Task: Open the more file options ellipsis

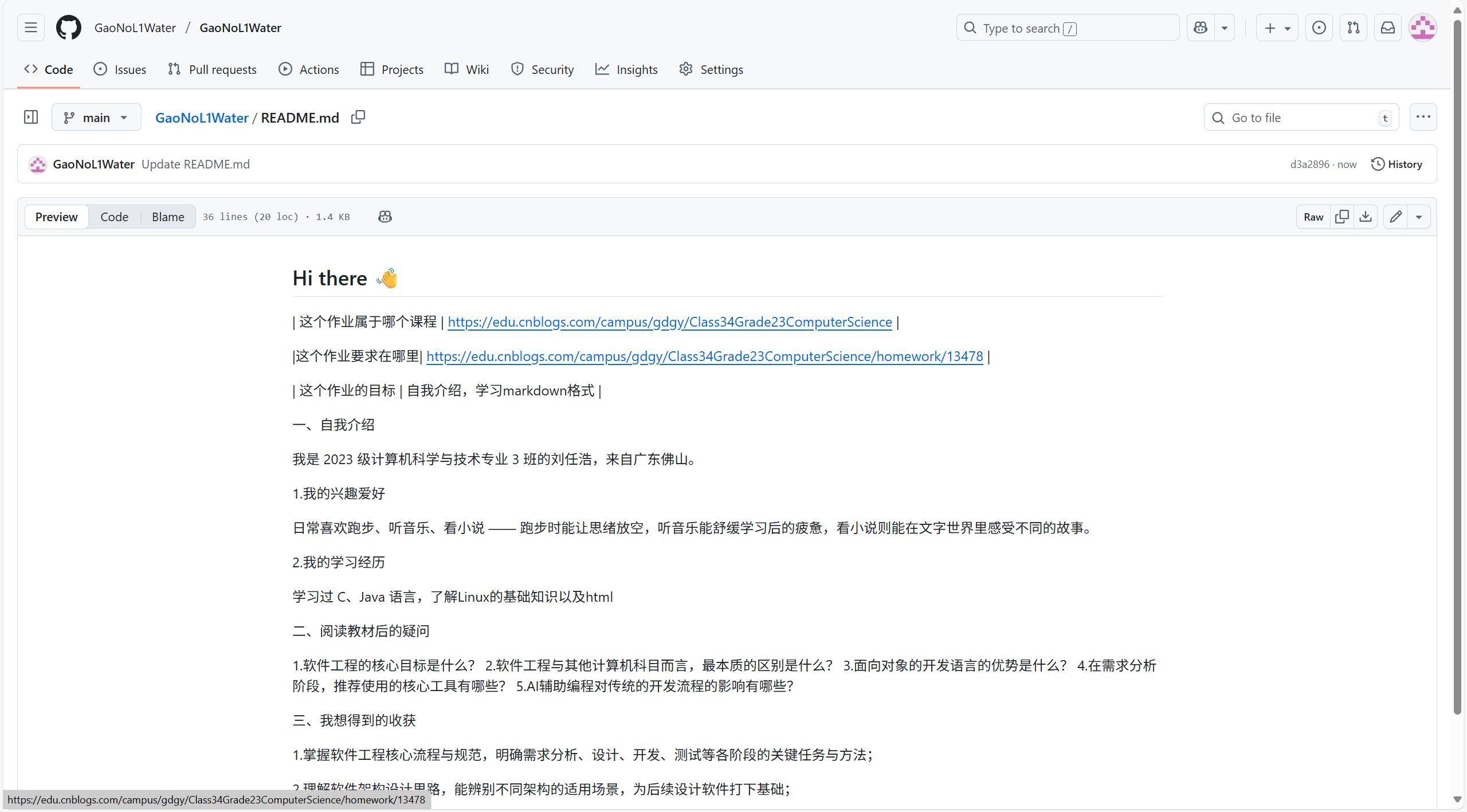Action: click(x=1423, y=117)
